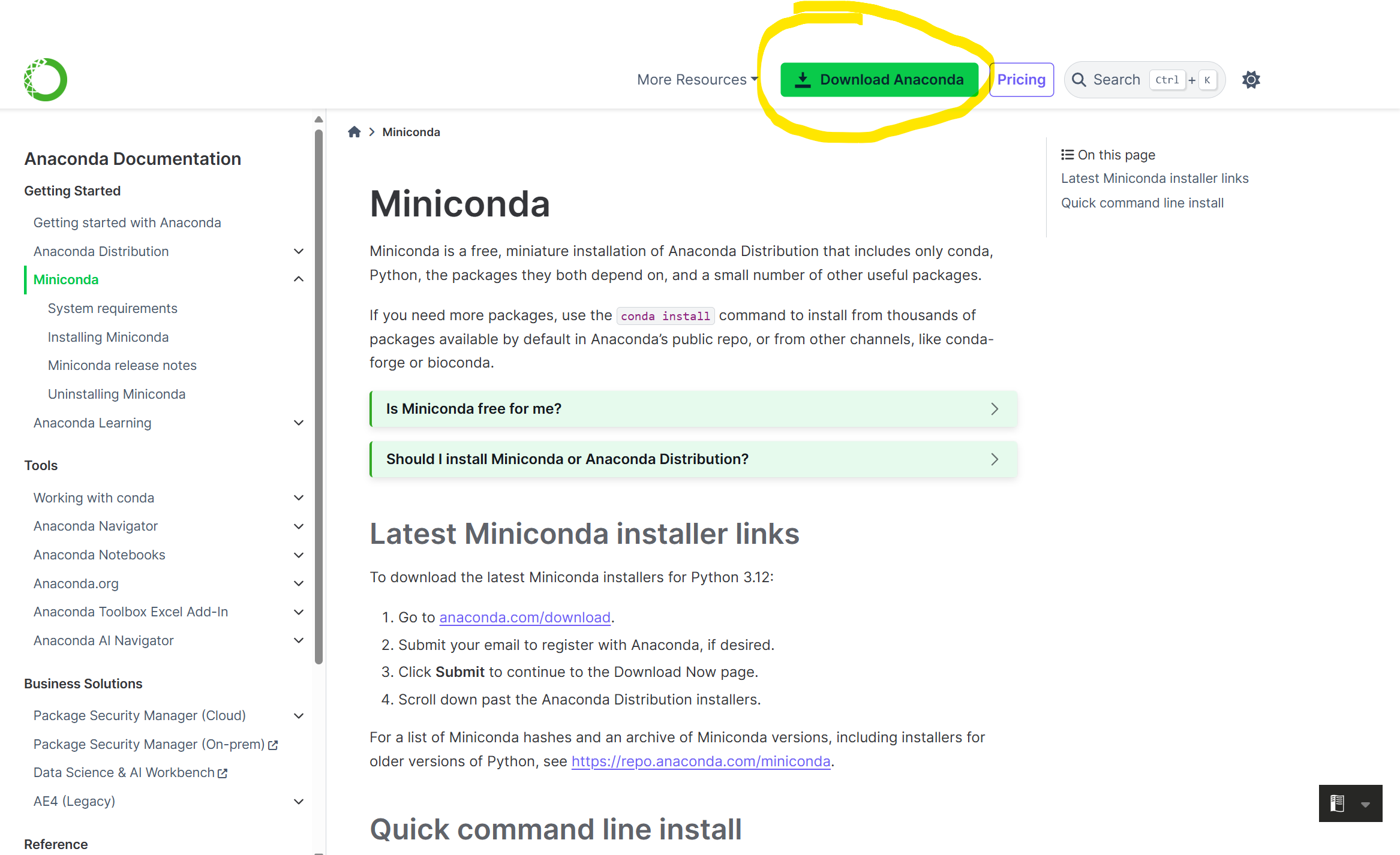
Task: Click the home breadcrumb icon
Action: pos(354,132)
